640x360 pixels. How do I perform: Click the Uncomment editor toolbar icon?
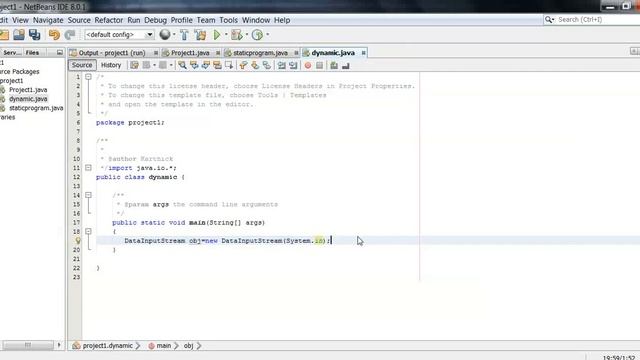(346, 65)
